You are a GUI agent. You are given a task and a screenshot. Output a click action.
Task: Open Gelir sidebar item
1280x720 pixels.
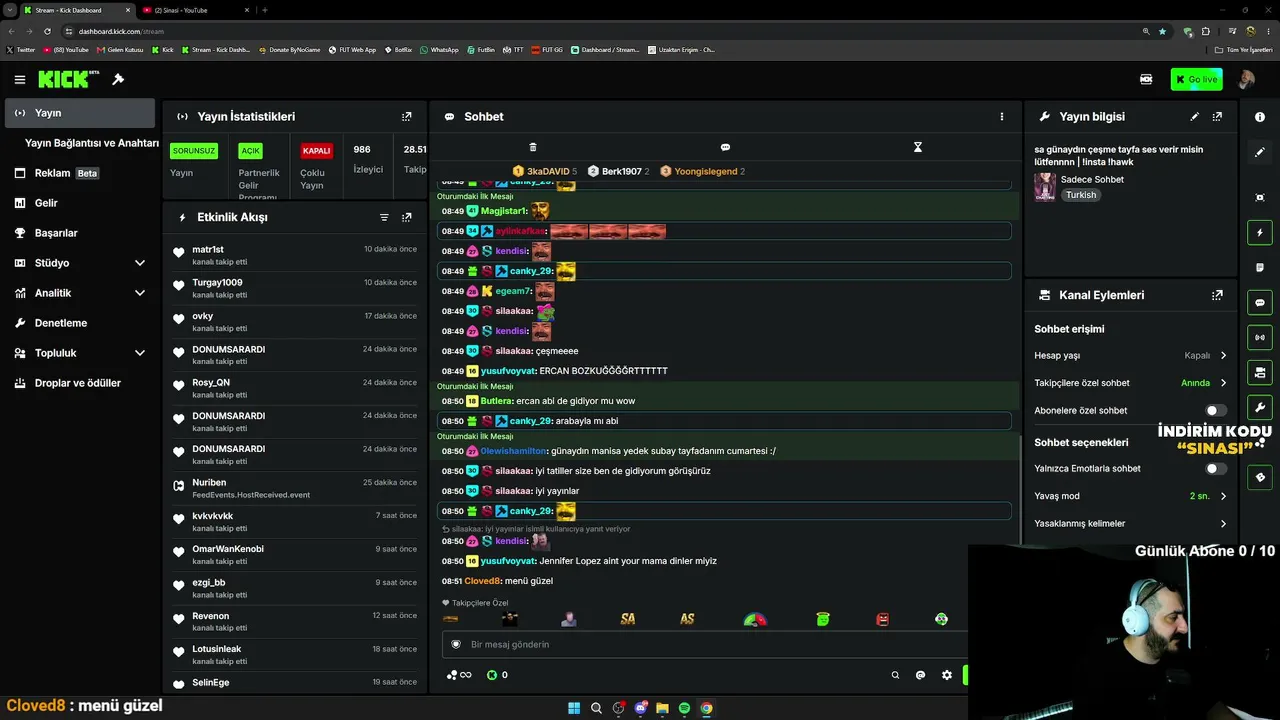pos(80,203)
